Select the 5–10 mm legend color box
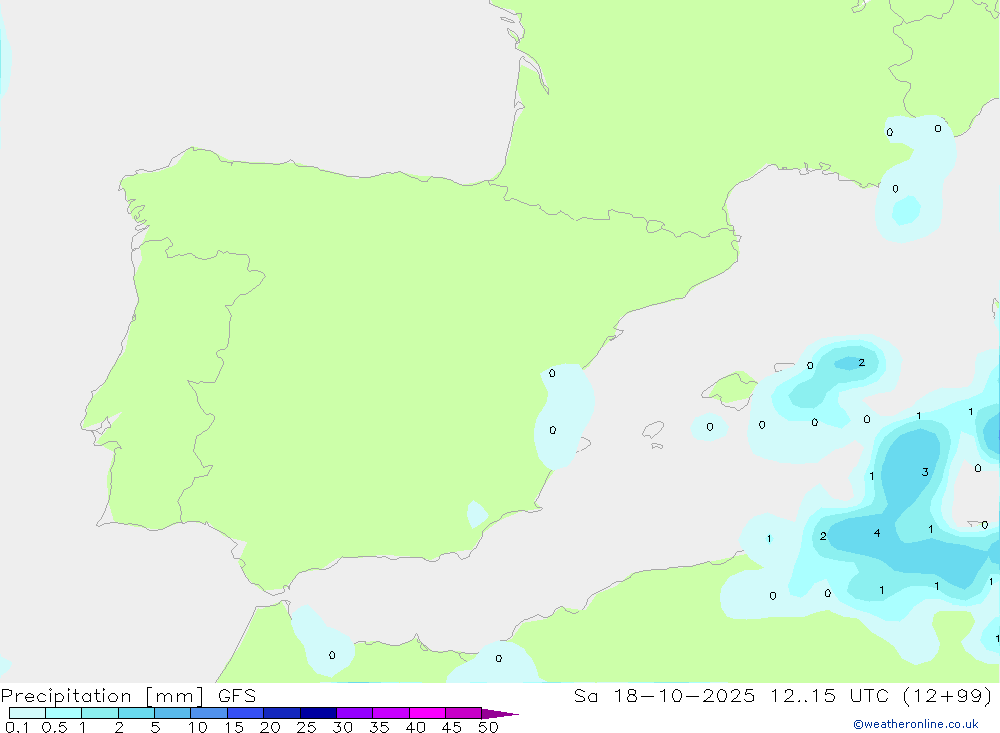 pos(172,713)
